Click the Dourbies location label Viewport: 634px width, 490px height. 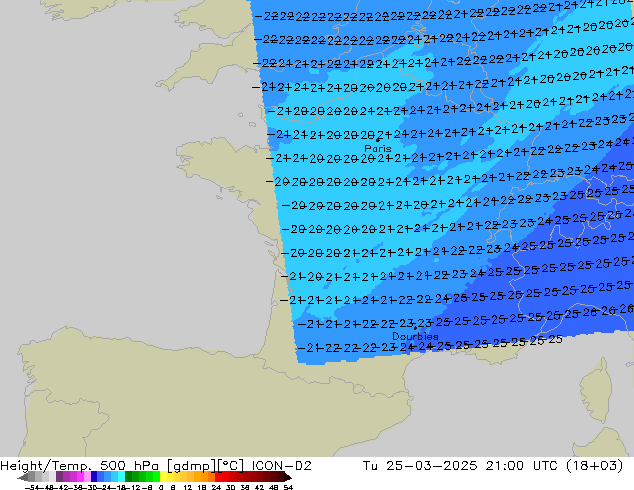pos(415,336)
